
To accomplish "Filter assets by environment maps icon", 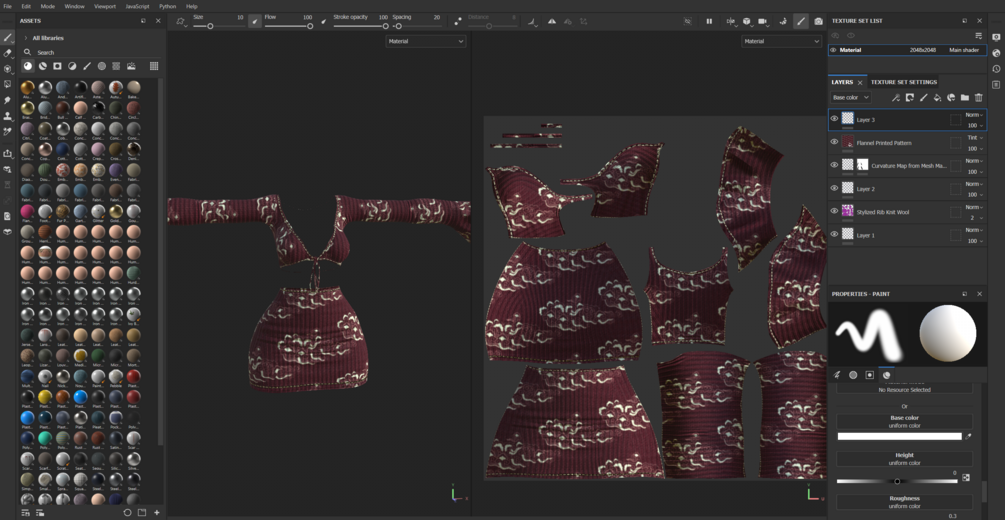I will [131, 66].
